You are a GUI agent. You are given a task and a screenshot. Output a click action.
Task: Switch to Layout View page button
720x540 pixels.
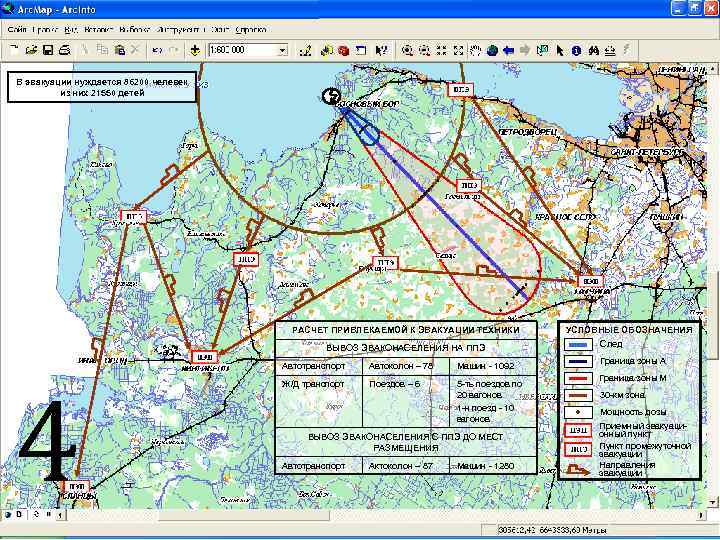20,515
